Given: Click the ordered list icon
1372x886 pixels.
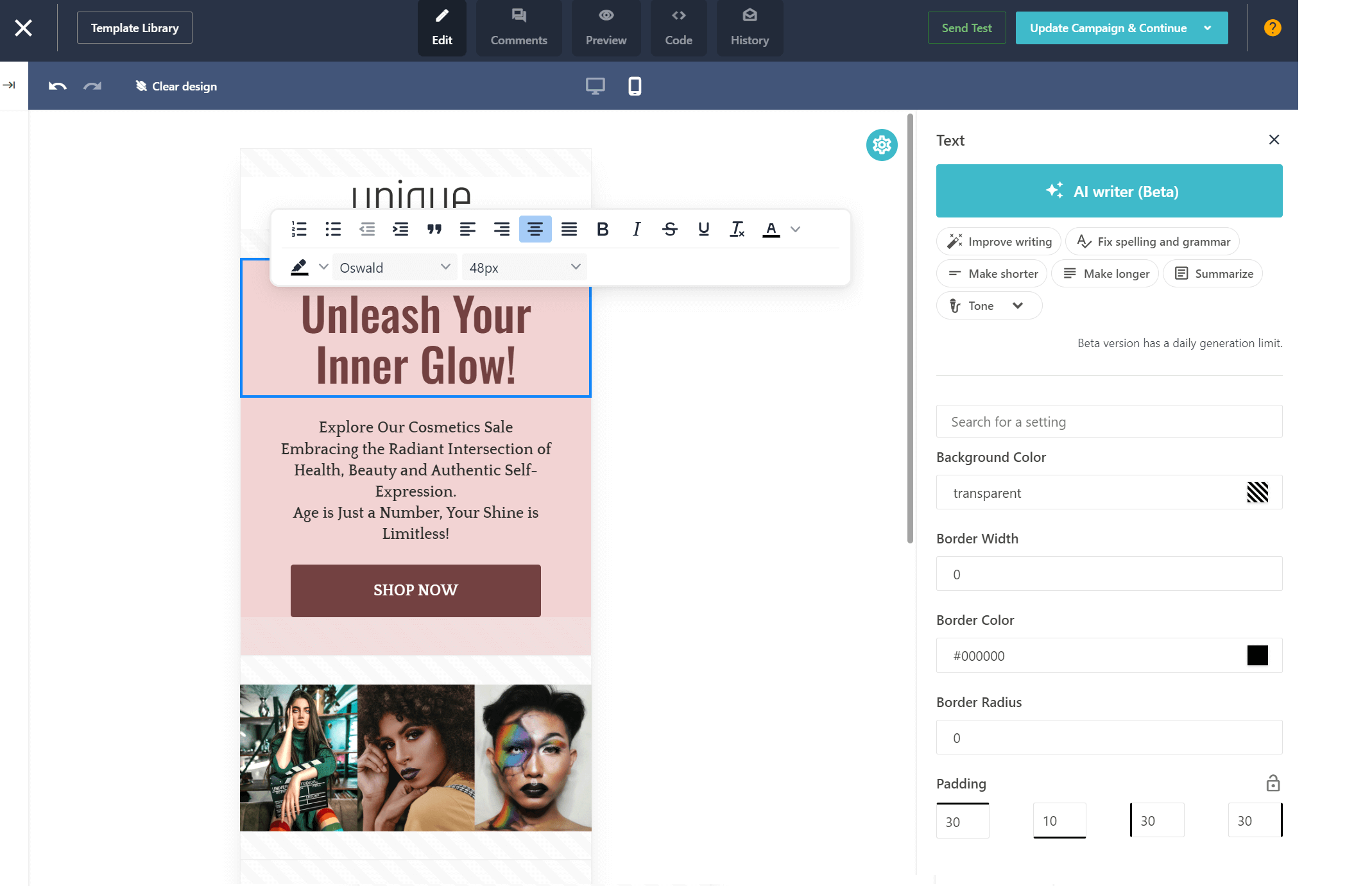Looking at the screenshot, I should pos(298,229).
